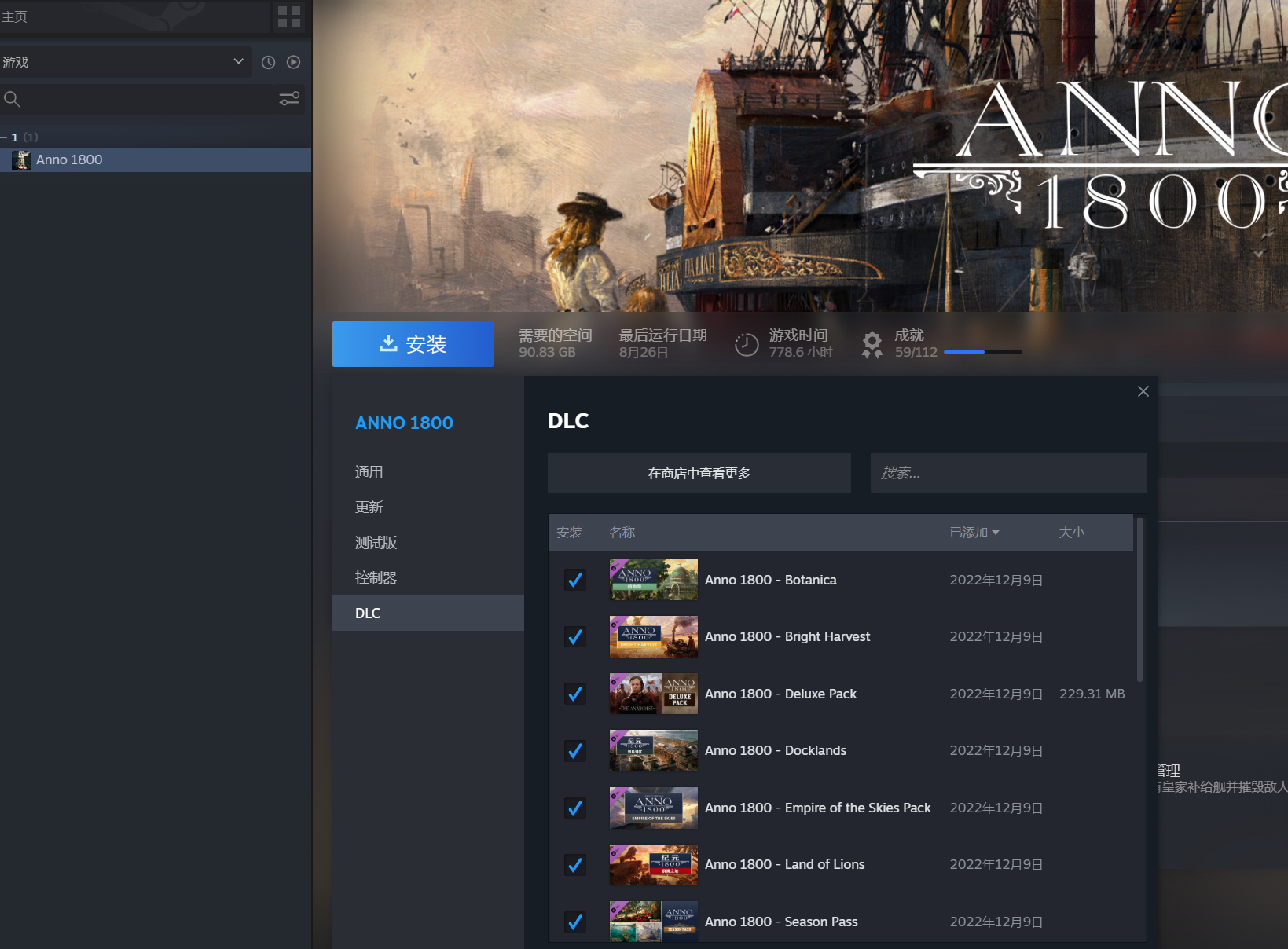Sort DLC by 已添加 column
Image resolution: width=1288 pixels, height=949 pixels.
click(974, 533)
